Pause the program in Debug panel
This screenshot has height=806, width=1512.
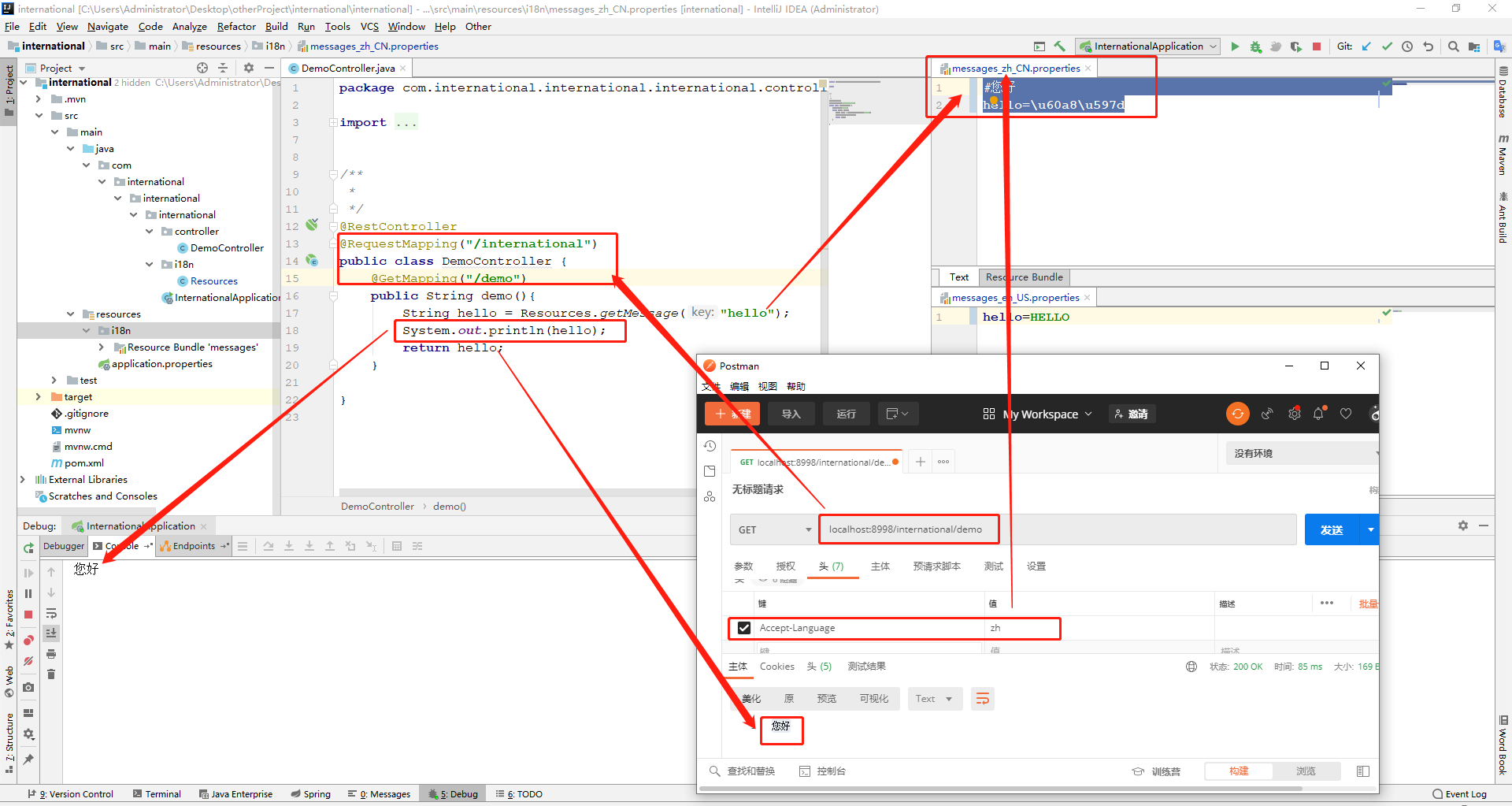[x=28, y=594]
